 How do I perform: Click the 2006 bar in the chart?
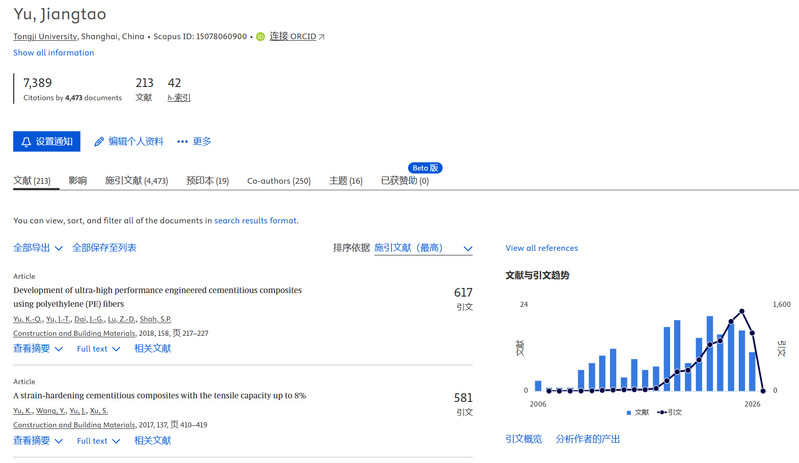click(538, 386)
